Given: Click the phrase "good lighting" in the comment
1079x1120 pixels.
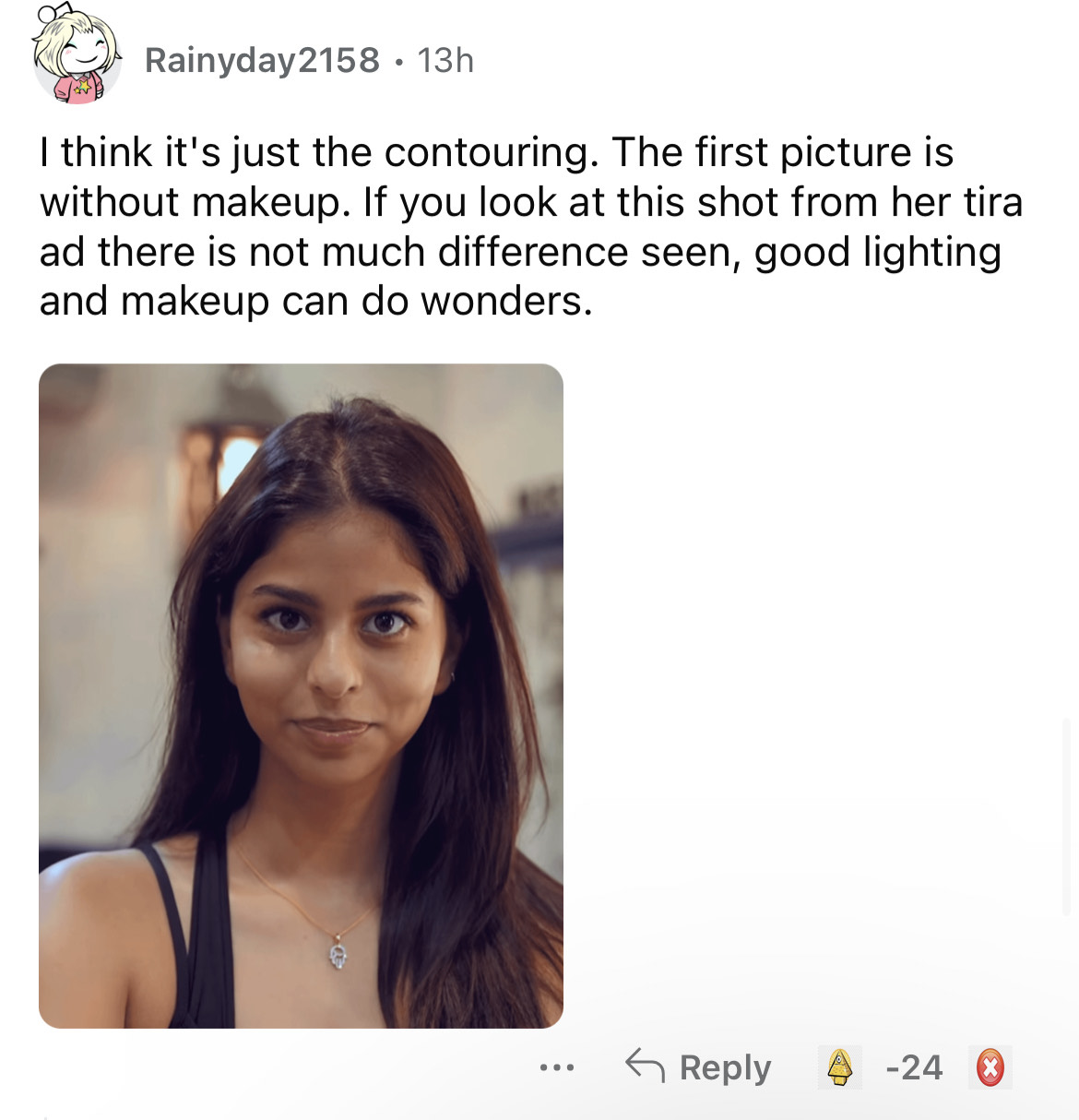Looking at the screenshot, I should tap(877, 252).
